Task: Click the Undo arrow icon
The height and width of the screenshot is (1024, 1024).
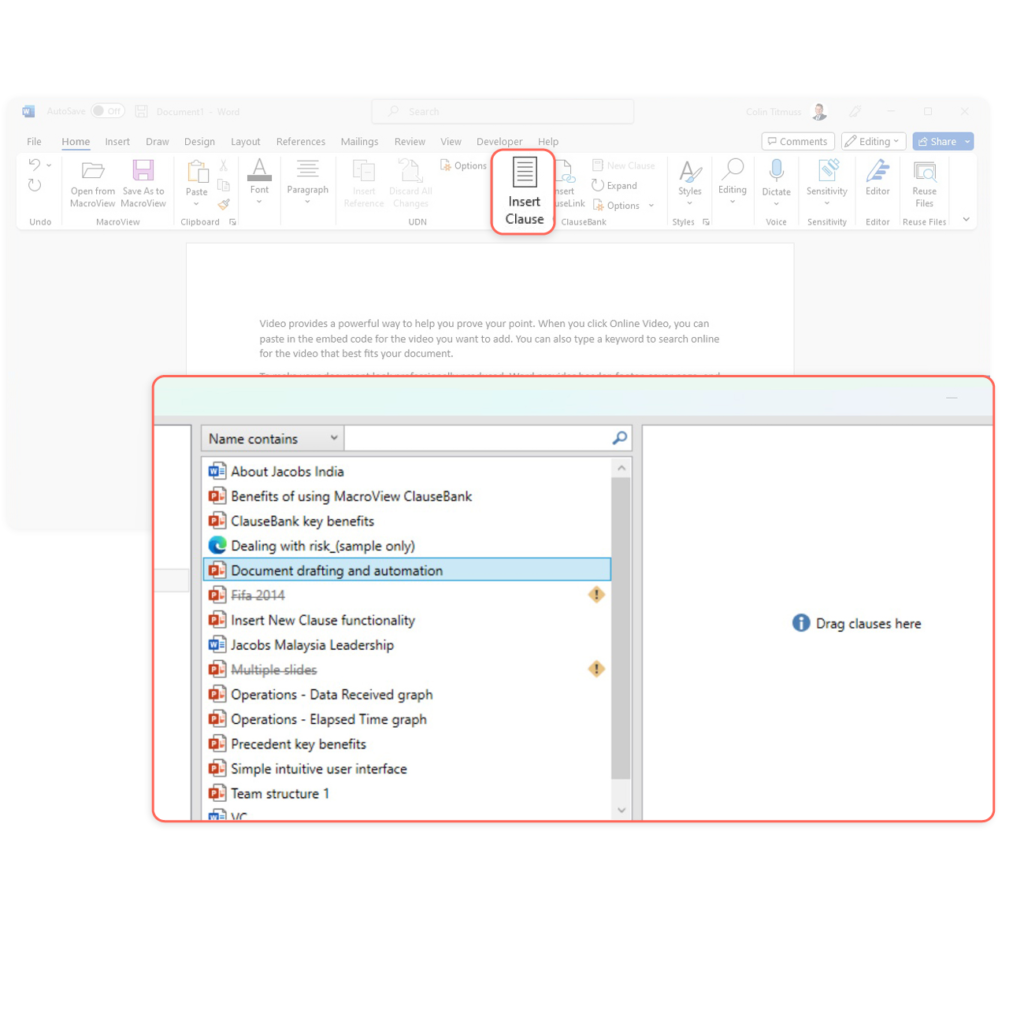Action: click(35, 165)
